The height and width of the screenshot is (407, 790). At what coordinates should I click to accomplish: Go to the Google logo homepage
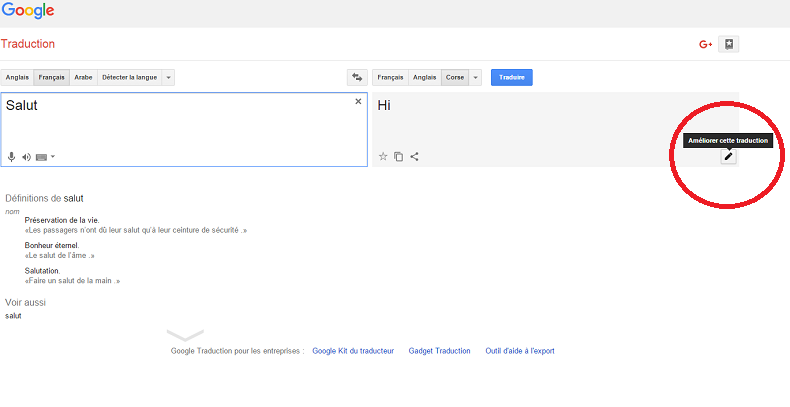(28, 11)
